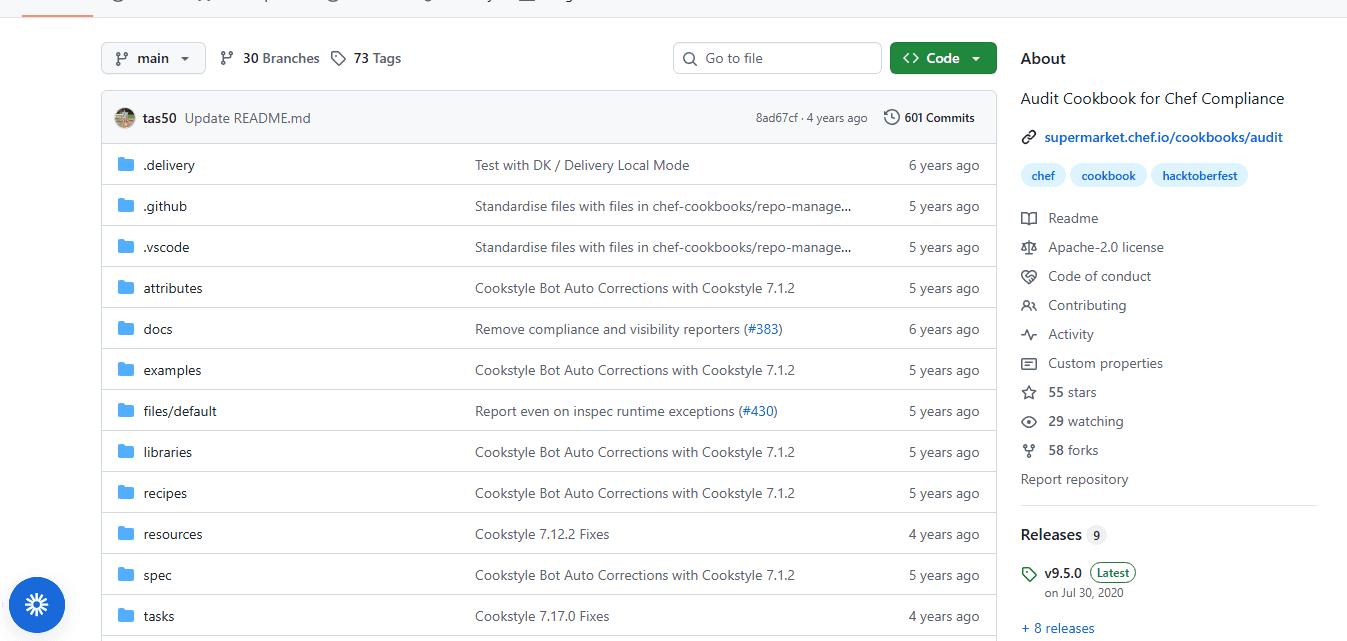Click the examples folder icon

coord(126,370)
